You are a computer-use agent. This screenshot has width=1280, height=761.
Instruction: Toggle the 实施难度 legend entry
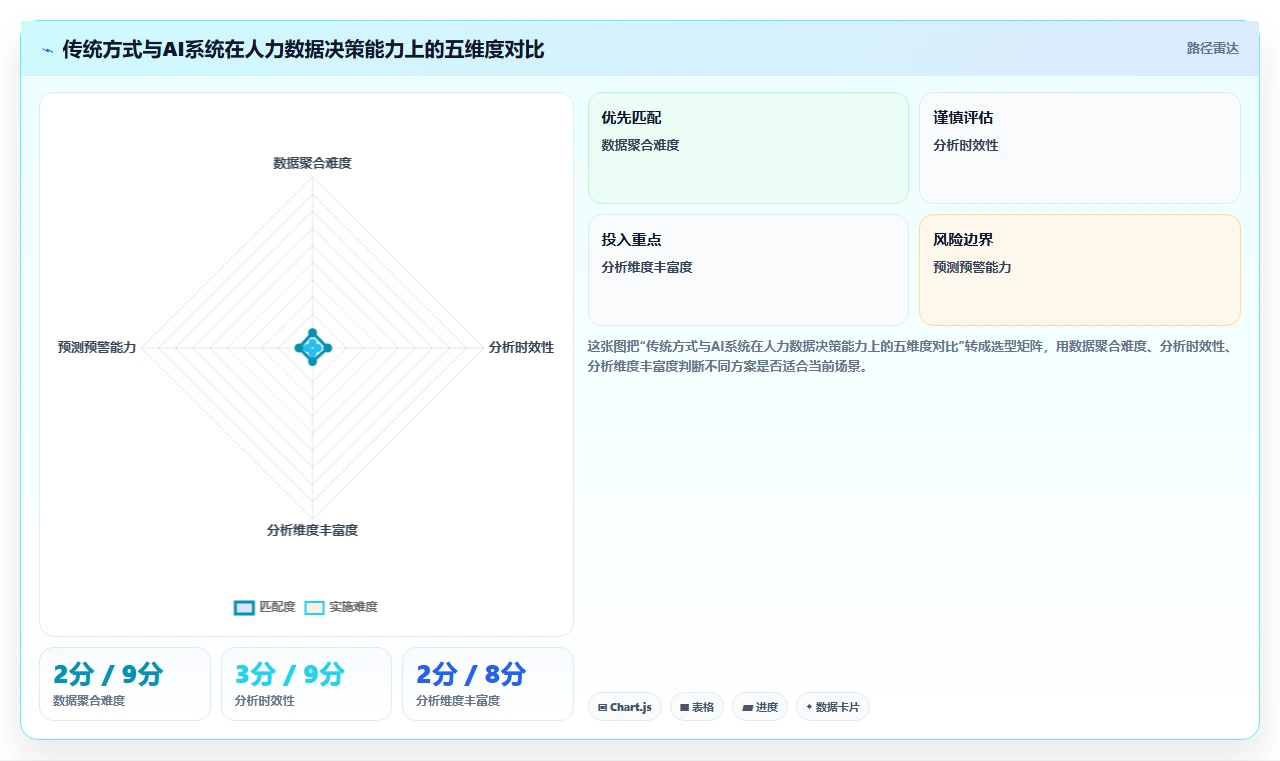(341, 607)
